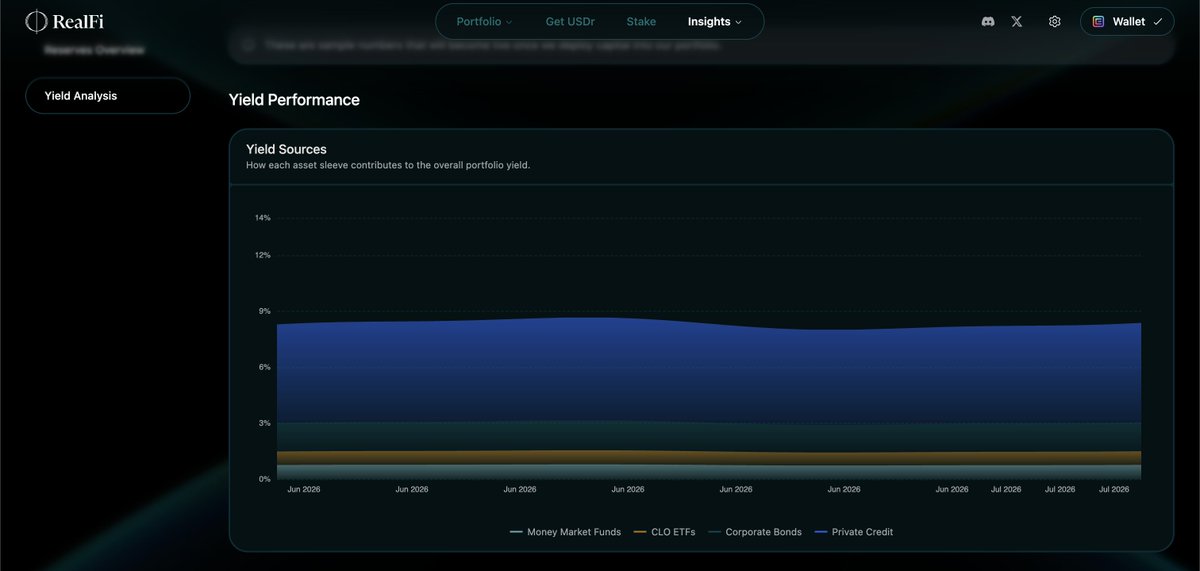Click the blue Private Credit legend line
The width and height of the screenshot is (1200, 571).
point(821,532)
